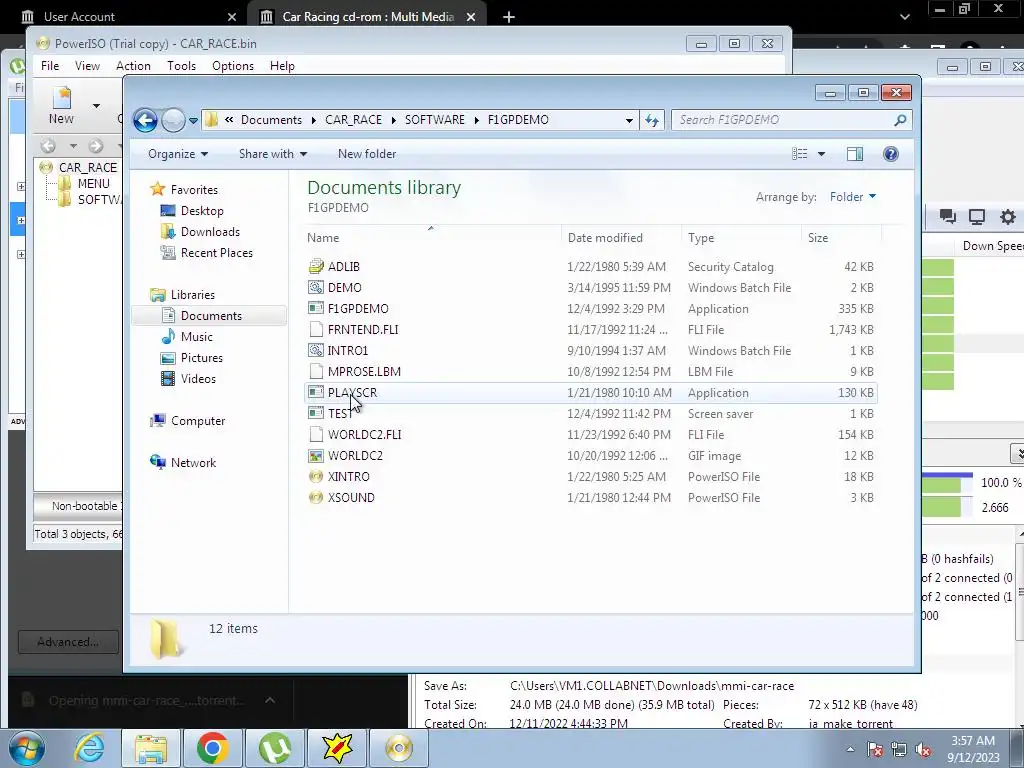1024x768 pixels.
Task: Select the PLAYSCR application file
Action: pyautogui.click(x=591, y=392)
